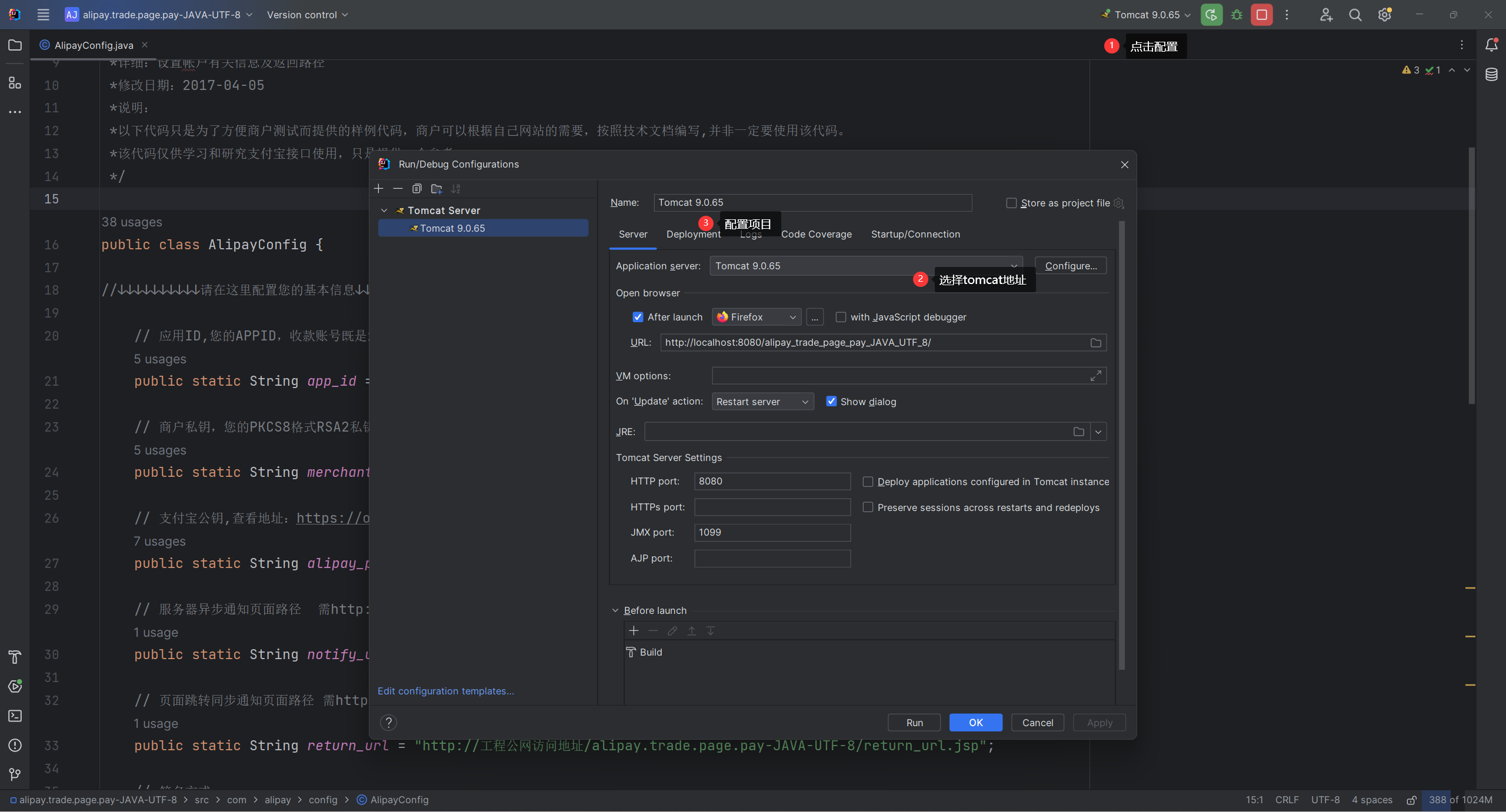Open the project name dropdown

(159, 15)
